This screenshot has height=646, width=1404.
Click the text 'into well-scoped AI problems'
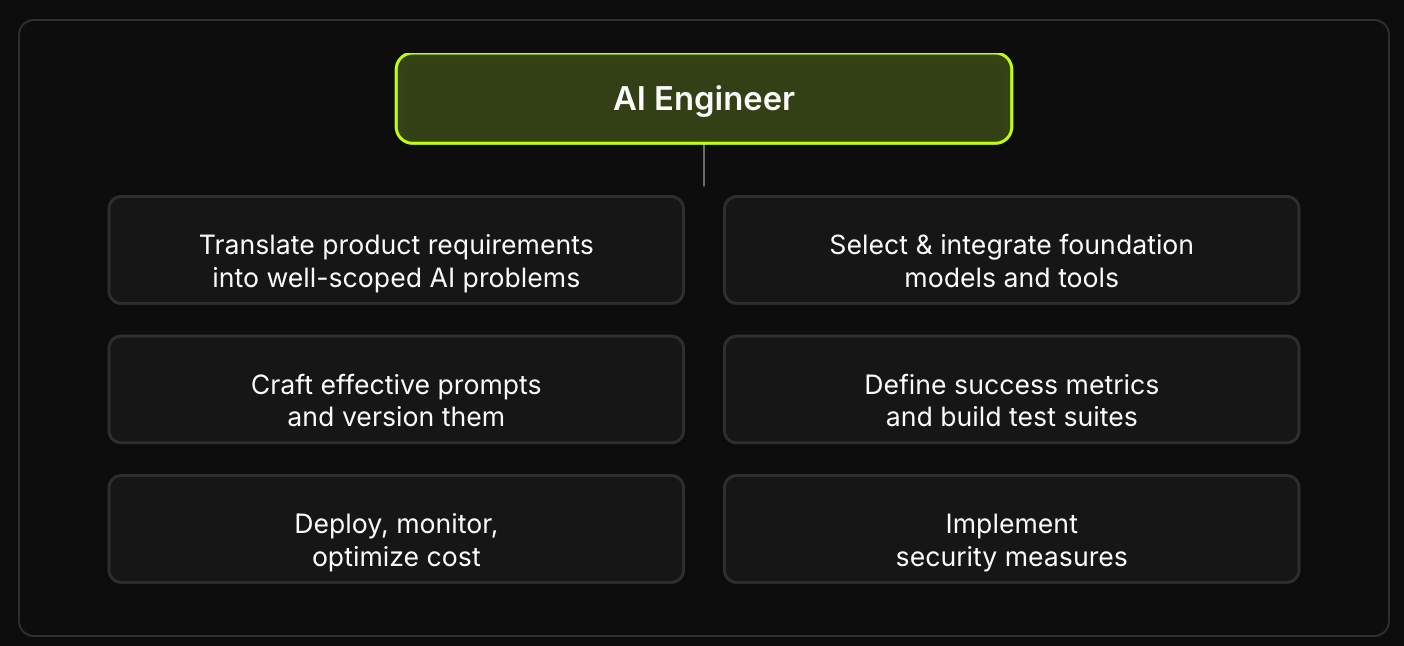[x=396, y=278]
